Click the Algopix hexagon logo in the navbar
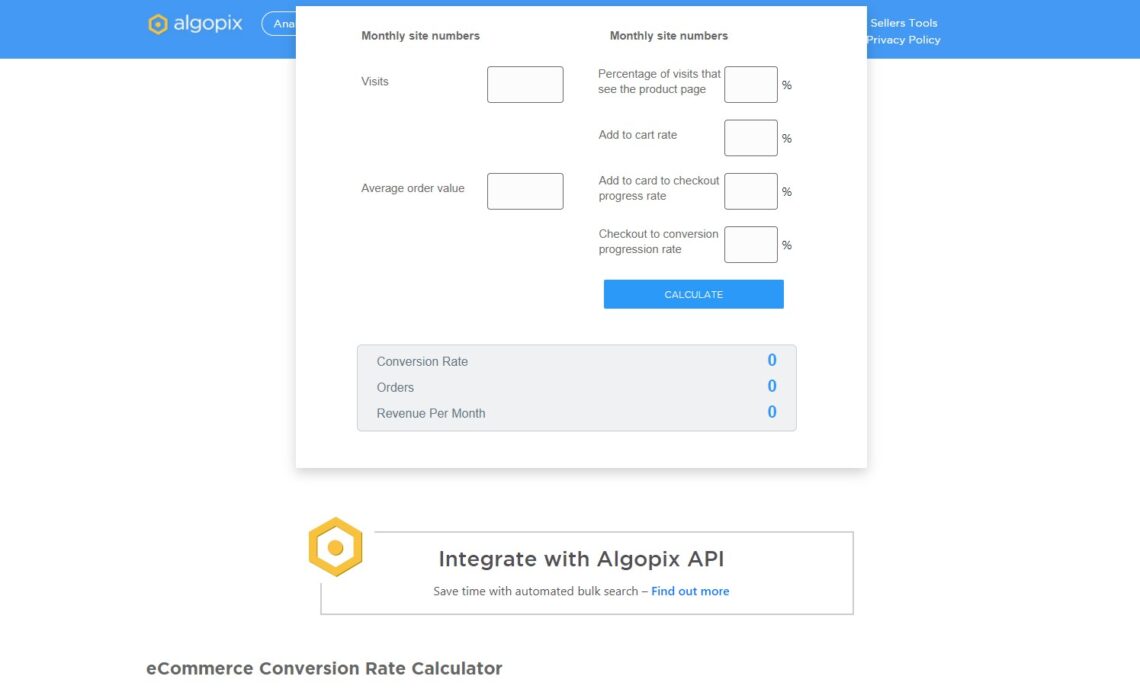The image size is (1140, 689). [x=156, y=24]
